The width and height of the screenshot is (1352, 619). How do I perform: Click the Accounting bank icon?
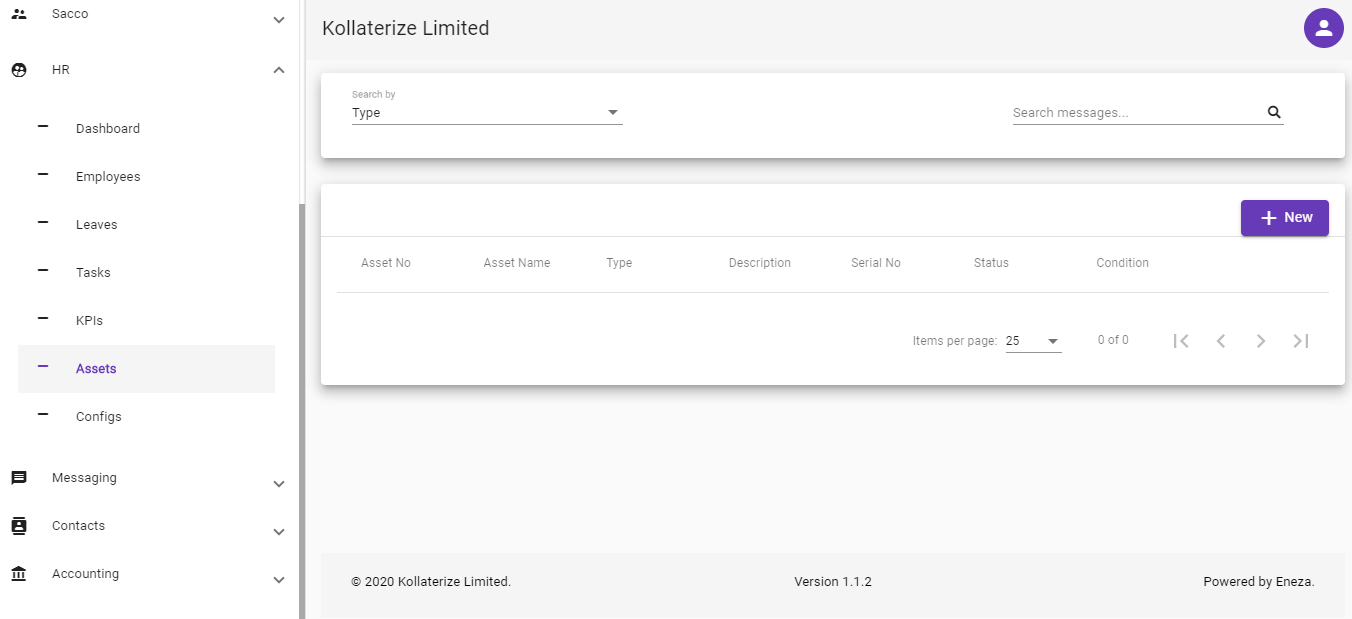click(19, 574)
